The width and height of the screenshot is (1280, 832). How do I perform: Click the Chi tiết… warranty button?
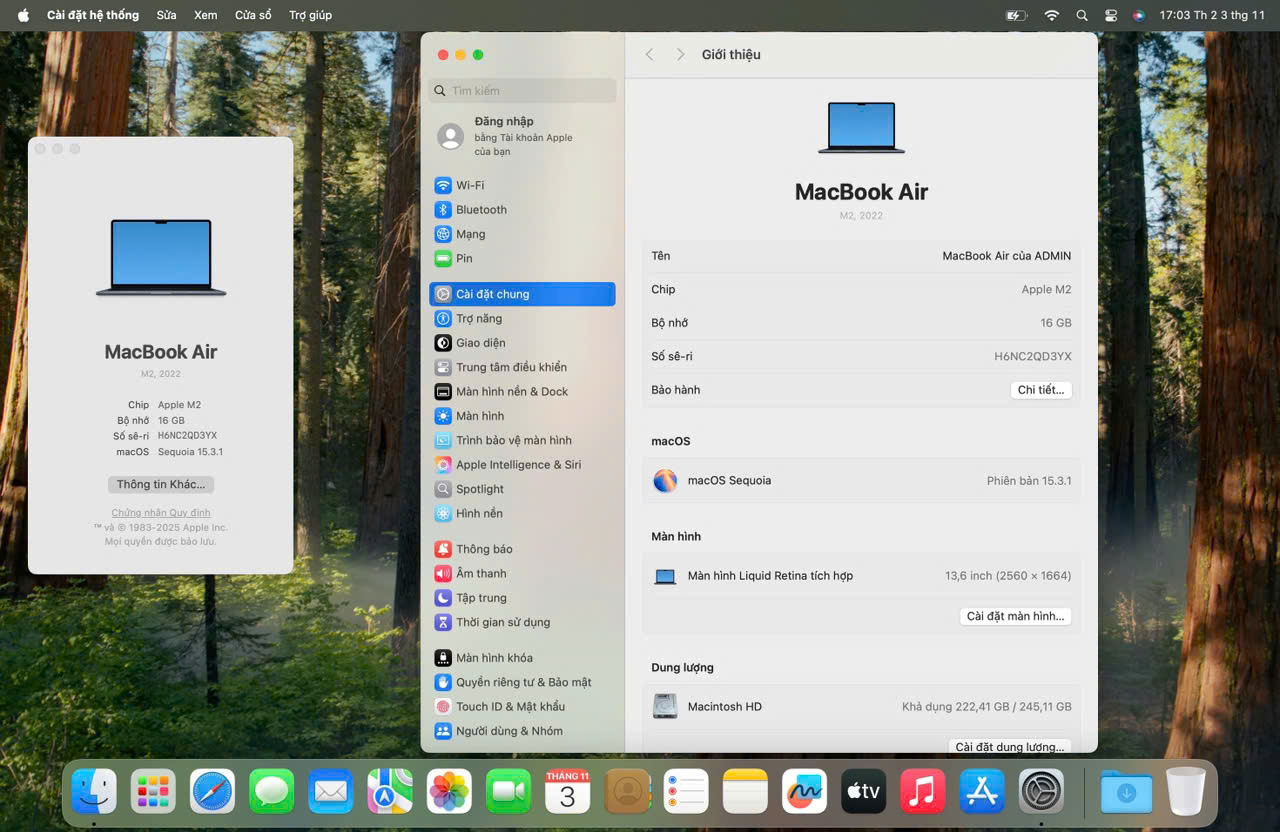pos(1040,390)
